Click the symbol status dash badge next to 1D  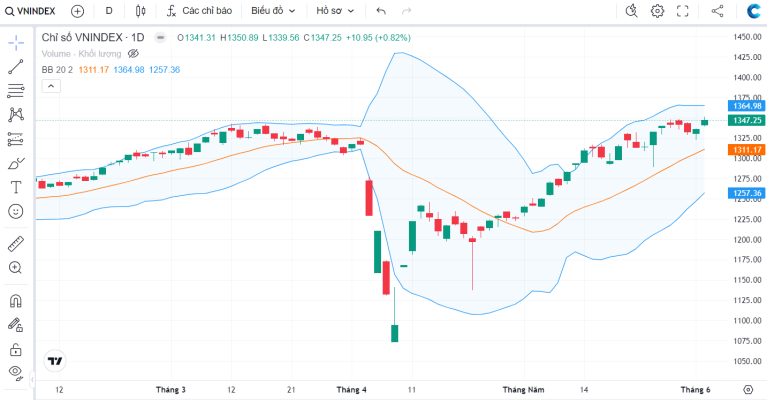click(160, 38)
